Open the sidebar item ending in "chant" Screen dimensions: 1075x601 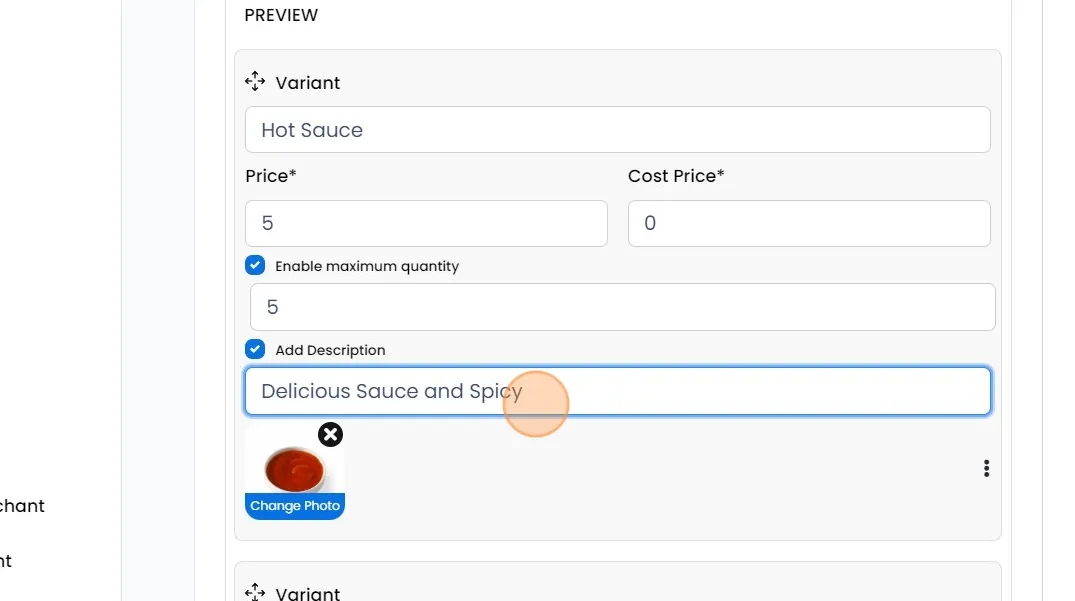coord(22,506)
